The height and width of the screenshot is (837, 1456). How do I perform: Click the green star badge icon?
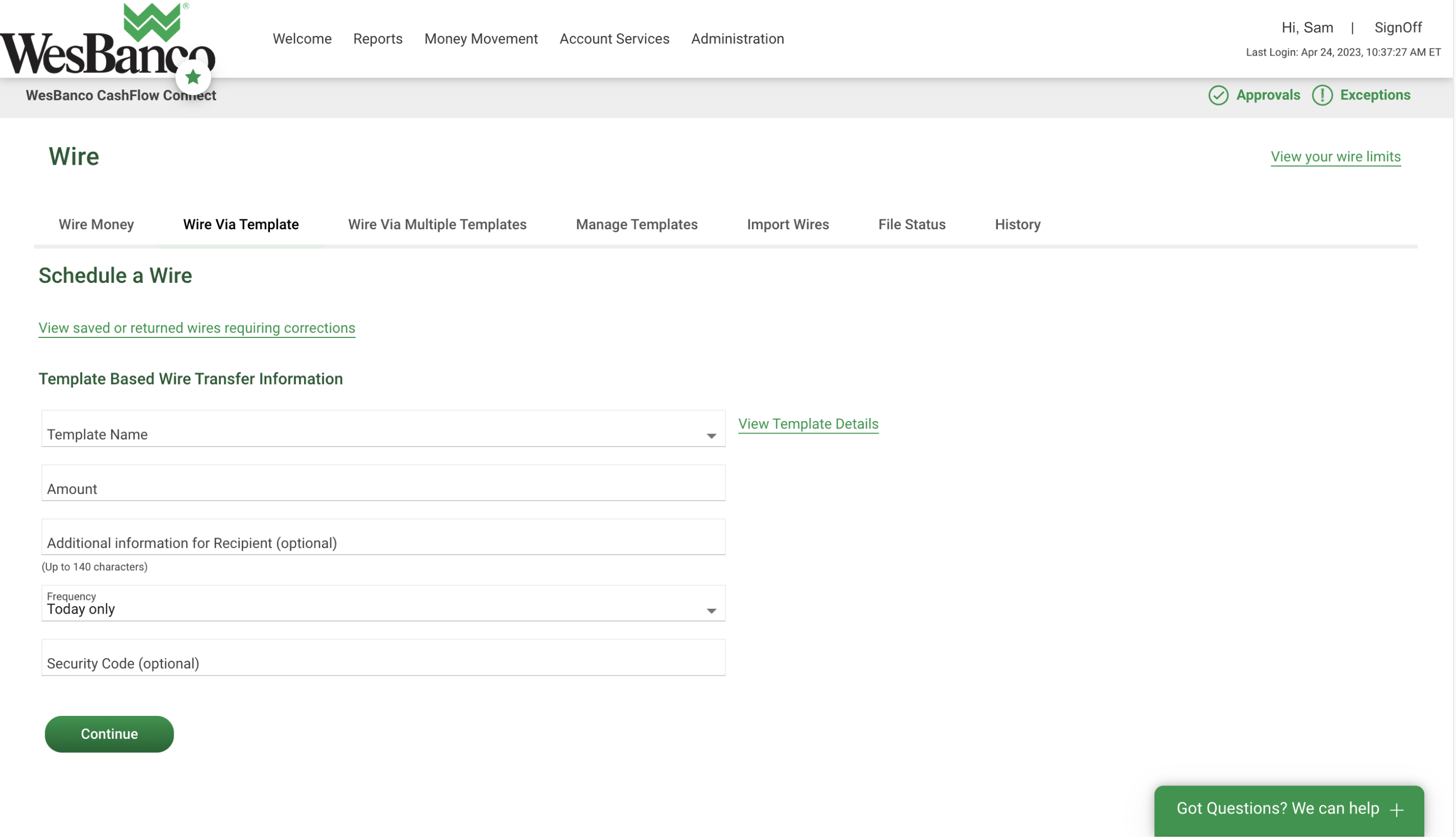(x=193, y=76)
